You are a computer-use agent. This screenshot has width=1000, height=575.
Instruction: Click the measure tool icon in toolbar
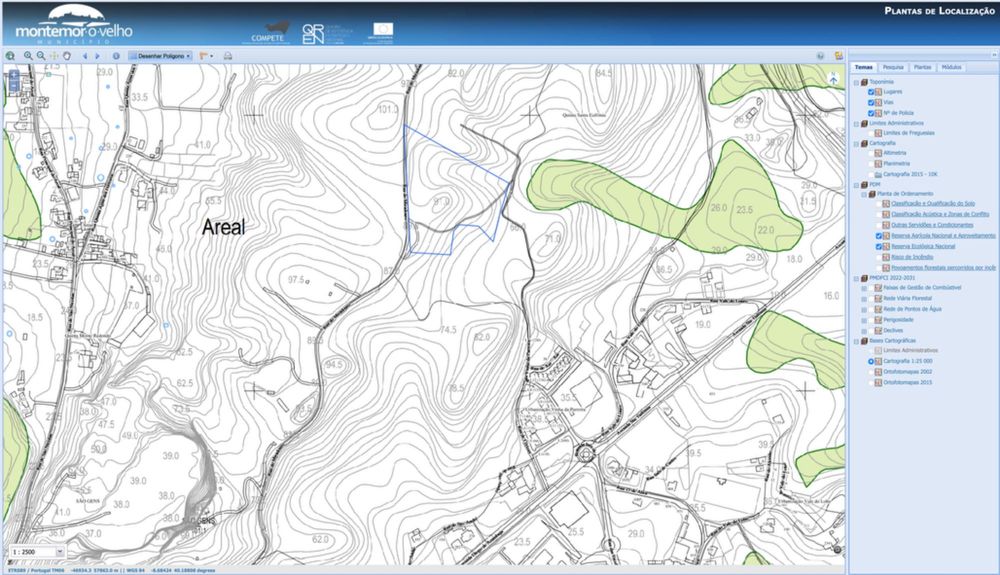coord(203,56)
